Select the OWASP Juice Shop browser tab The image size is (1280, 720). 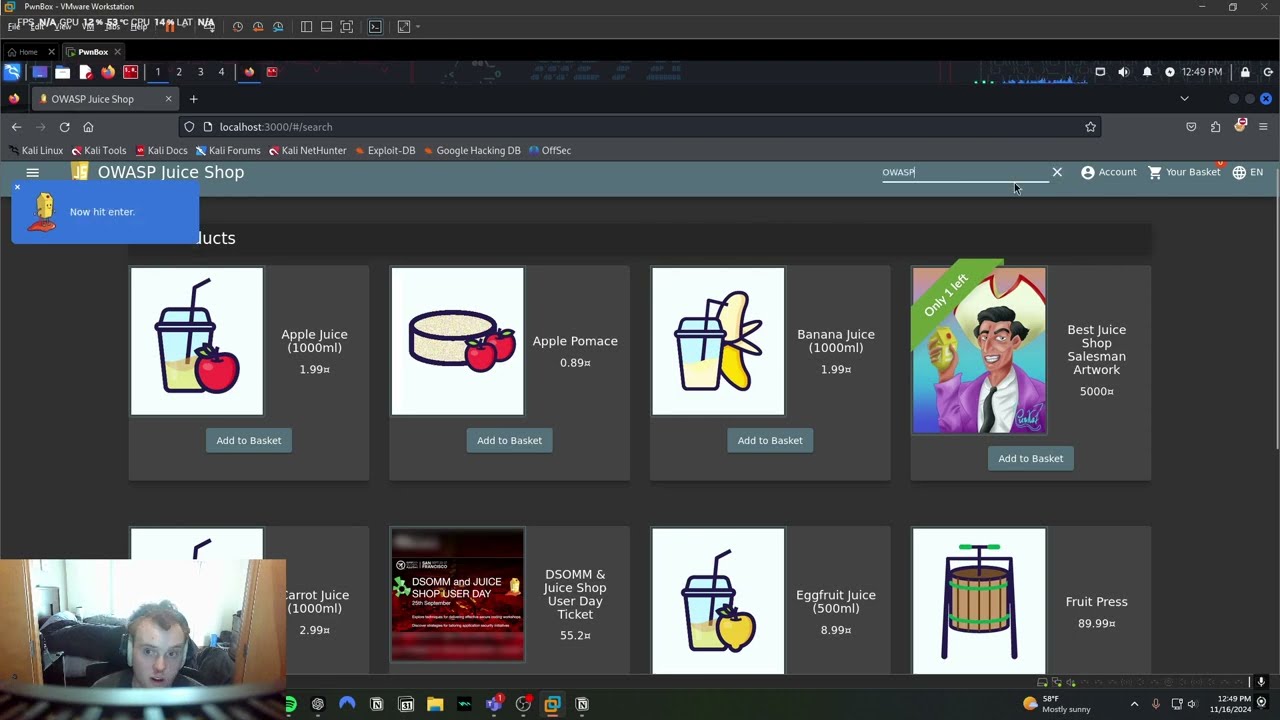pos(105,99)
